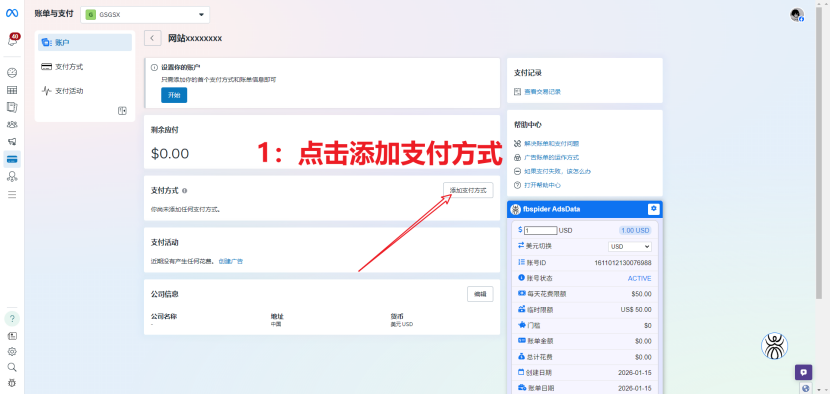
Task: Click the 网站xxxxxxxx page title
Action: coord(195,38)
